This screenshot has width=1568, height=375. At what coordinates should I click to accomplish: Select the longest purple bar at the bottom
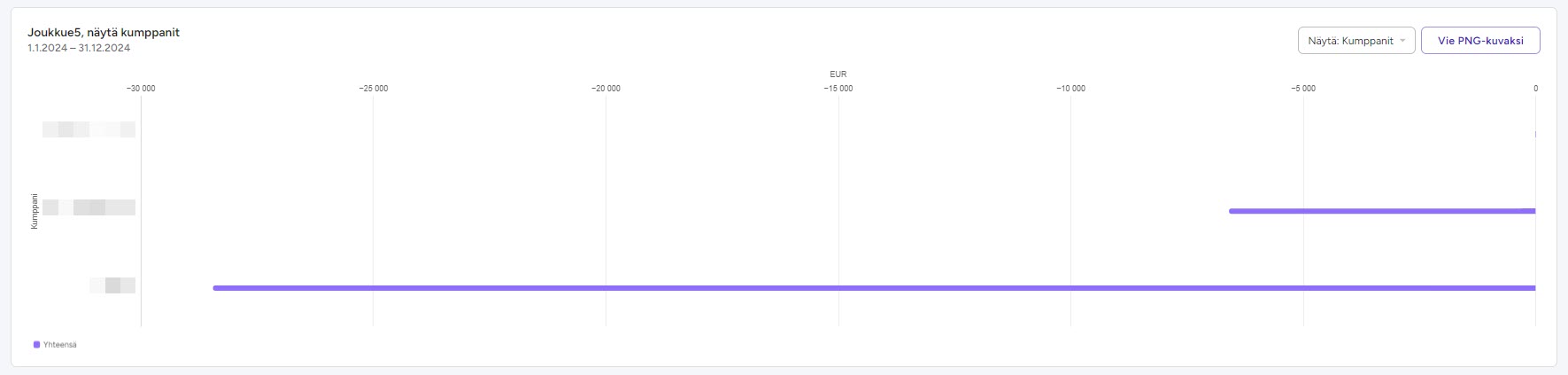(x=873, y=288)
